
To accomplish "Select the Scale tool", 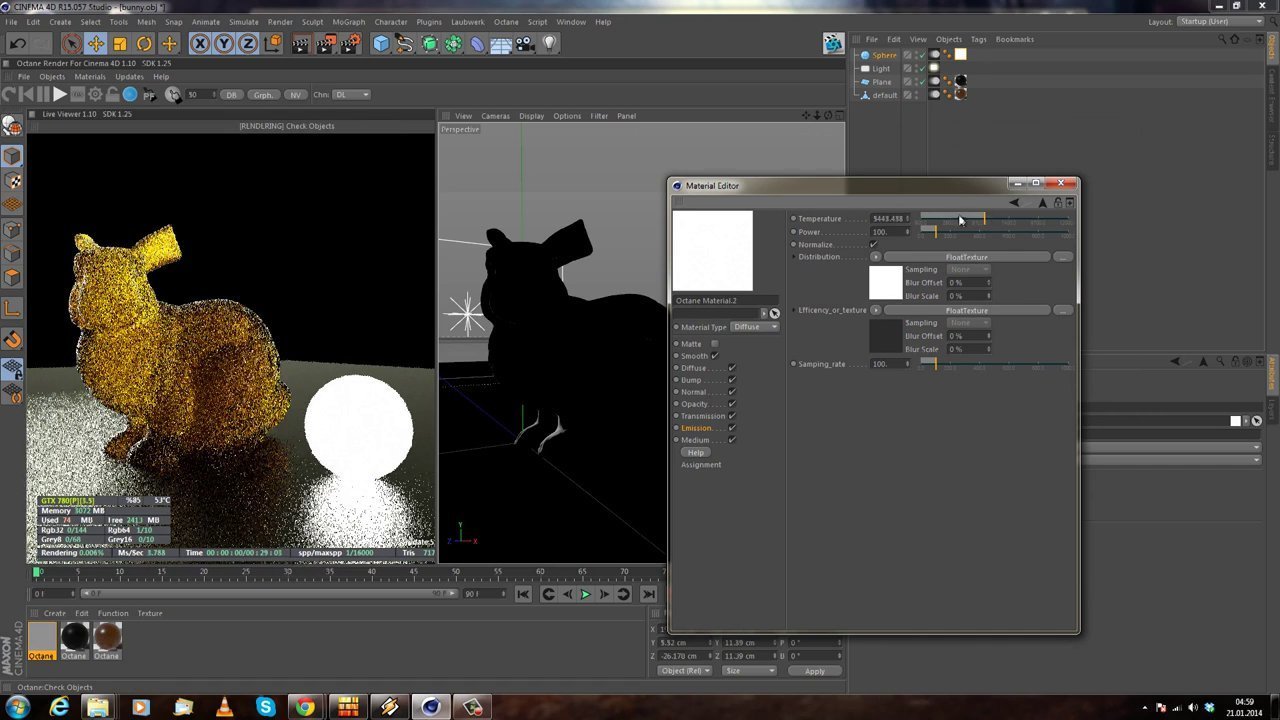I will 120,43.
